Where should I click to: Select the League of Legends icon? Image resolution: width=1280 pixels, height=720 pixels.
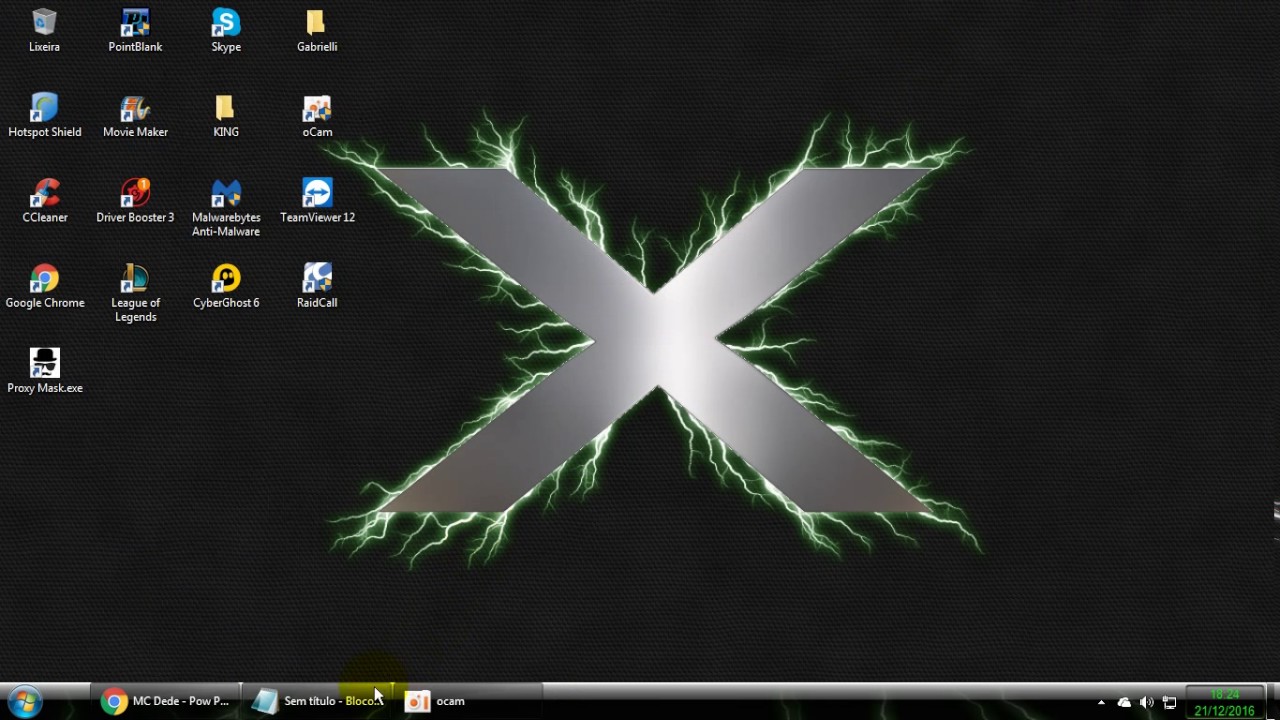pos(135,293)
